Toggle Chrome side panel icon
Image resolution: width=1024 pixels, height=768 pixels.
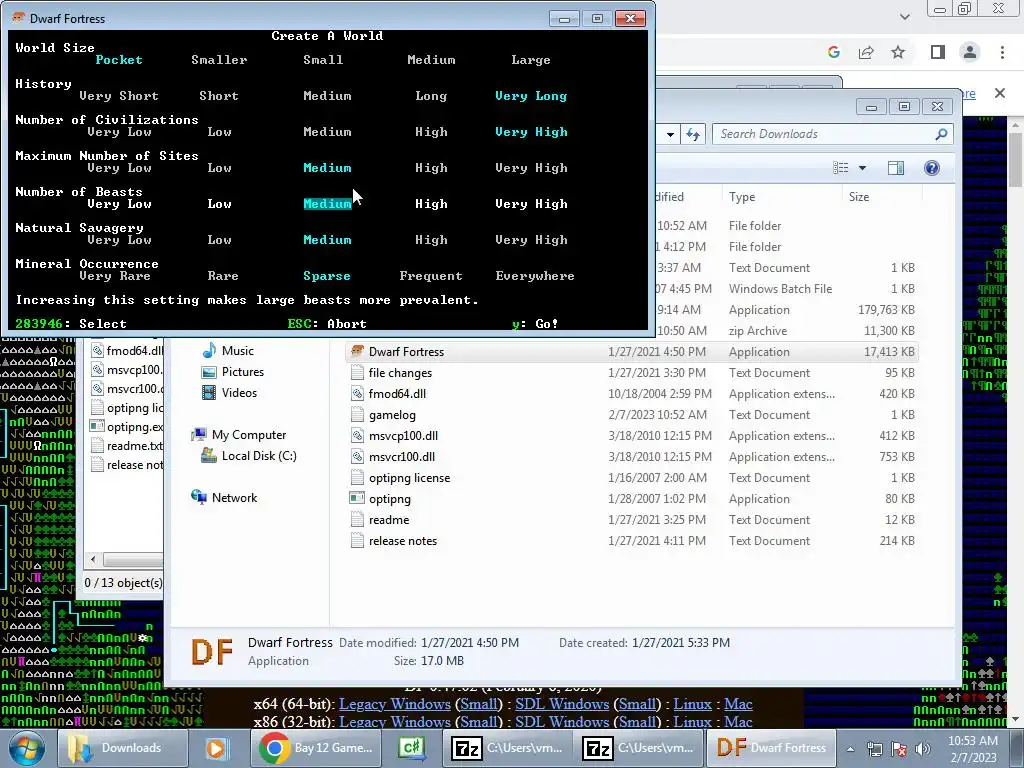(938, 52)
